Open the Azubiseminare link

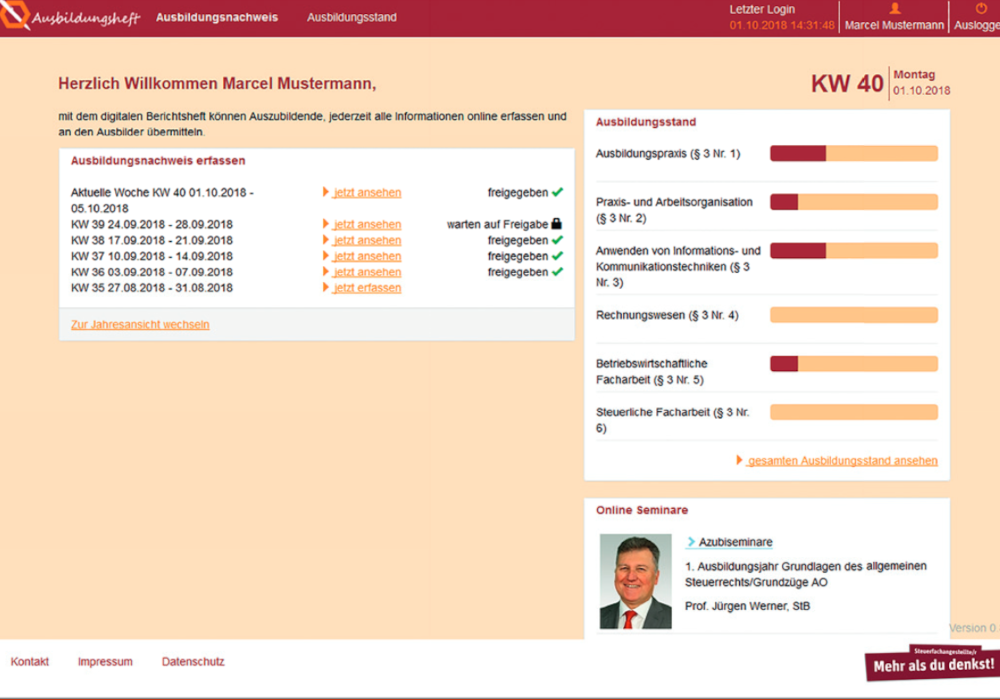click(x=735, y=542)
